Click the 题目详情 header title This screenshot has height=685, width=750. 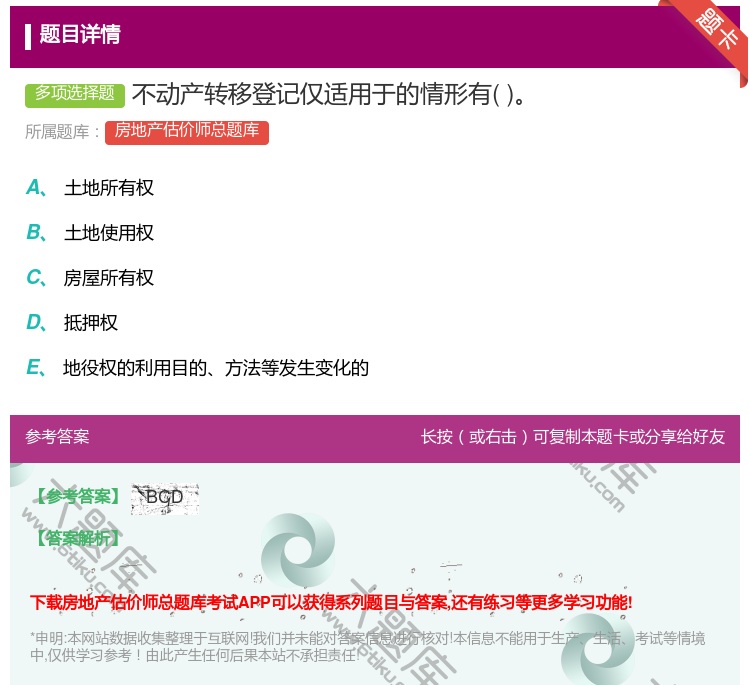pyautogui.click(x=79, y=34)
